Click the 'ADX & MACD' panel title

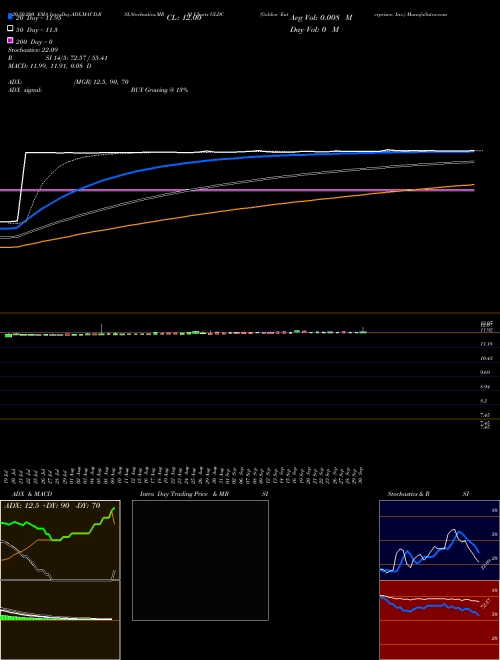[x=32, y=494]
